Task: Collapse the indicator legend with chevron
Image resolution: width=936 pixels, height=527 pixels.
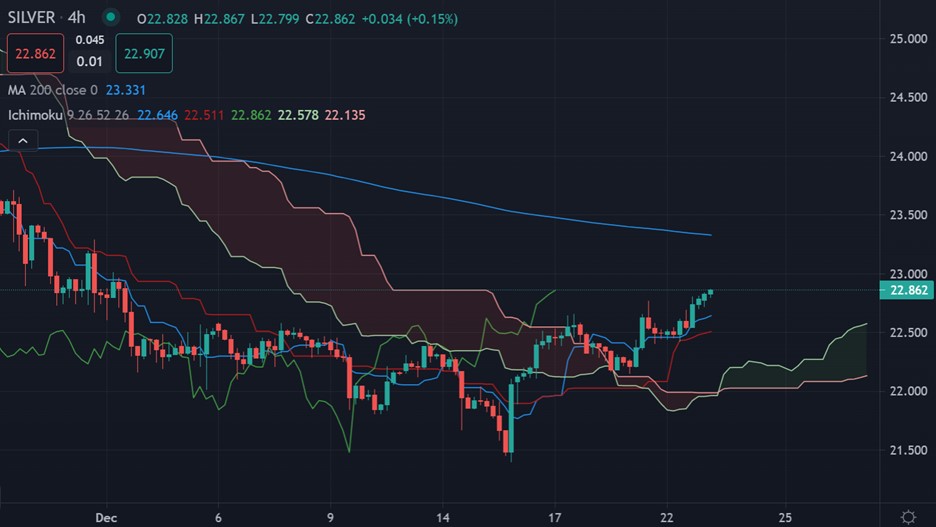Action: 23,141
